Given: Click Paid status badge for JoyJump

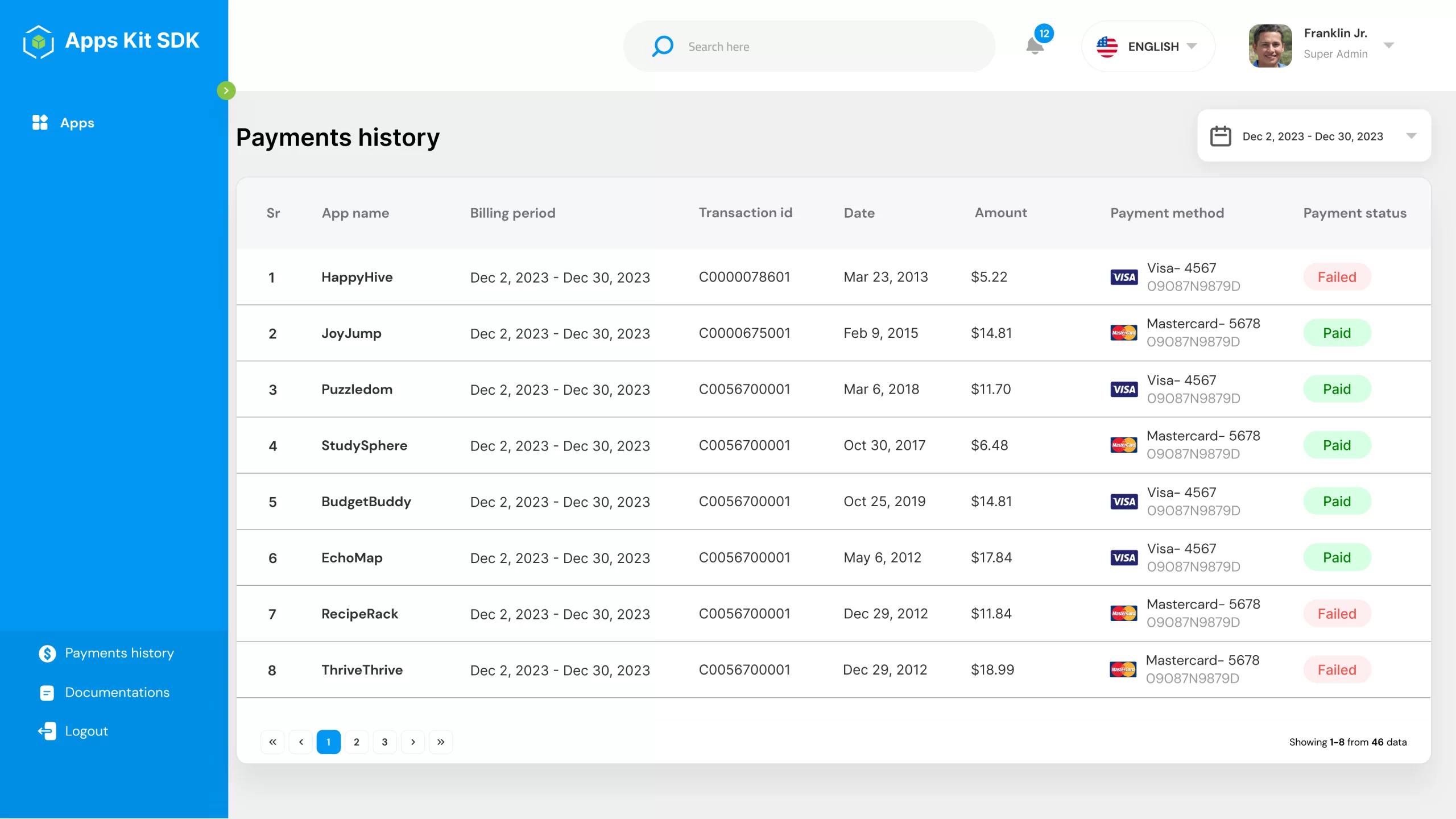Looking at the screenshot, I should [x=1337, y=333].
